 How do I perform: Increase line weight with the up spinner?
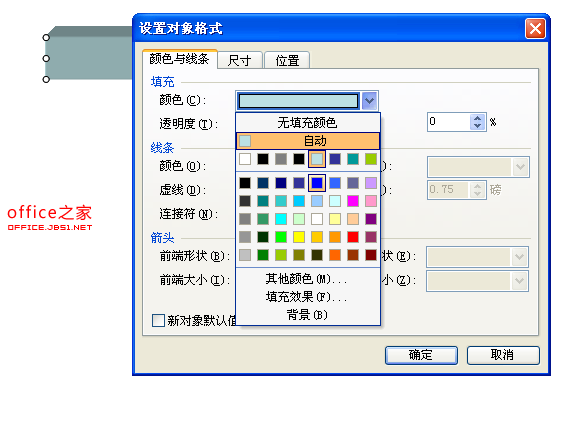(477, 186)
